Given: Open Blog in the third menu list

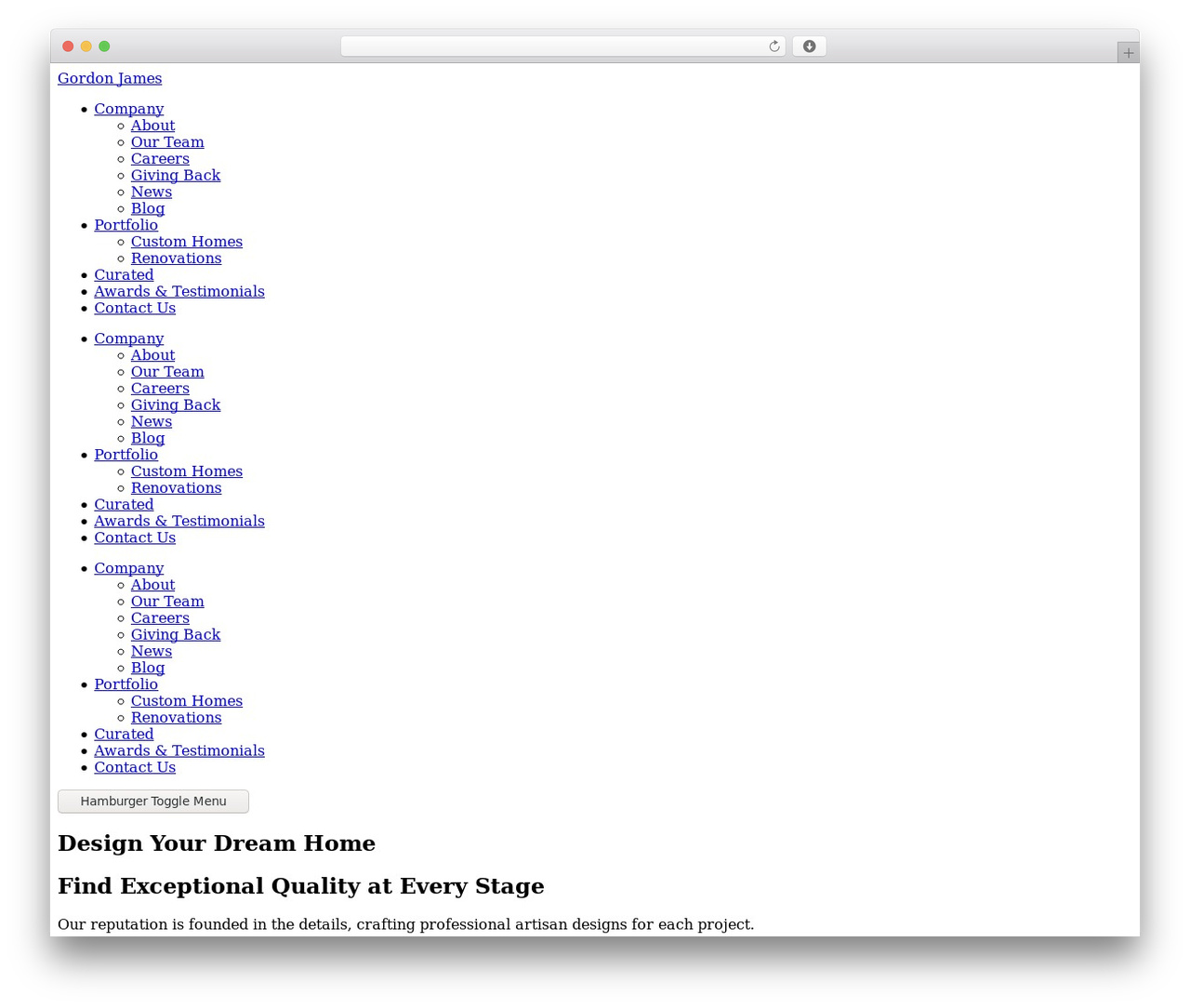Looking at the screenshot, I should (x=148, y=669).
